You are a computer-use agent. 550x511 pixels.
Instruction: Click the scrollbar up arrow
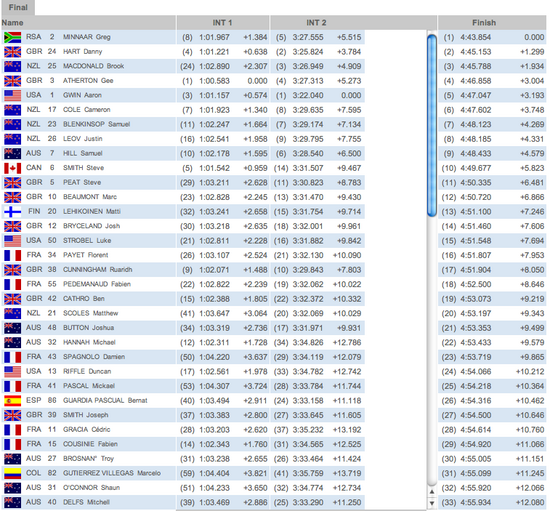(x=432, y=492)
